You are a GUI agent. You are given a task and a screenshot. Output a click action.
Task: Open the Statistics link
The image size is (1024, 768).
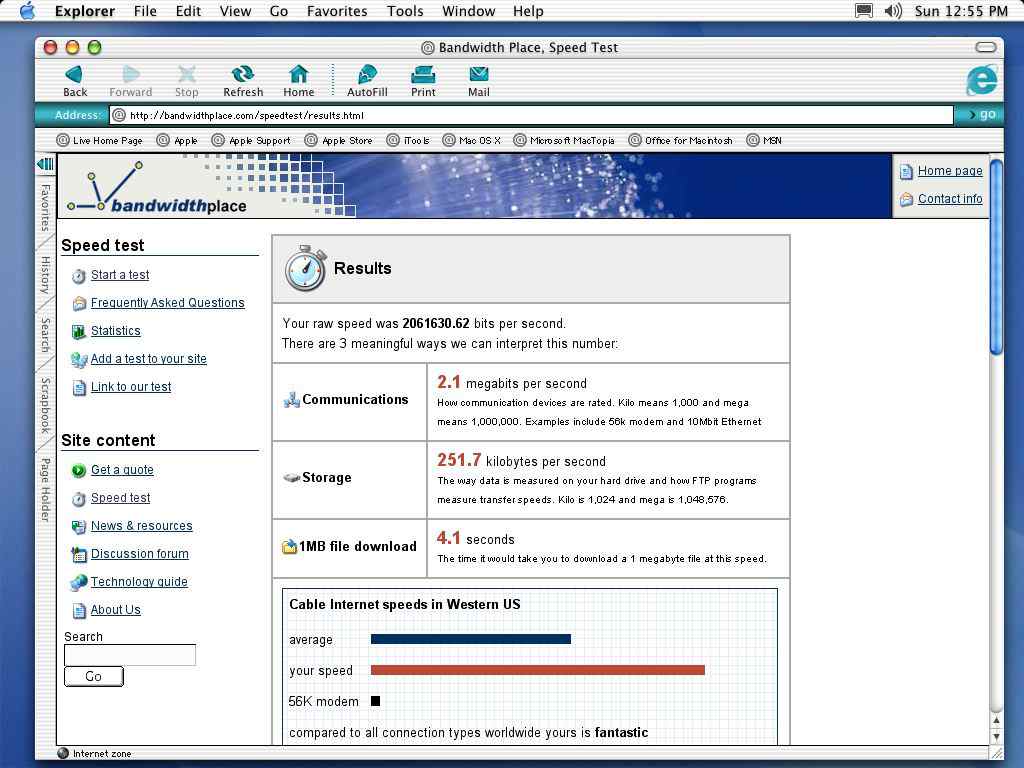(116, 331)
